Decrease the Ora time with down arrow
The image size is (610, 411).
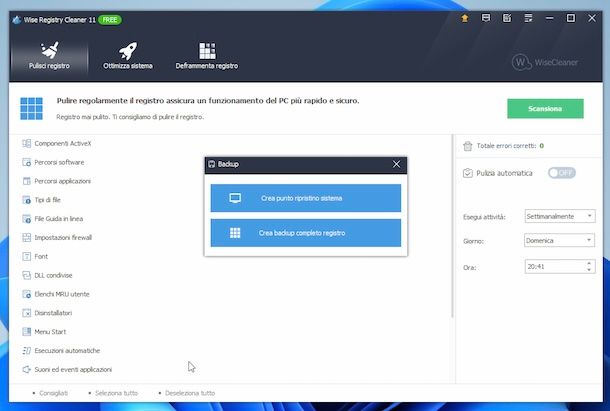pos(589,270)
